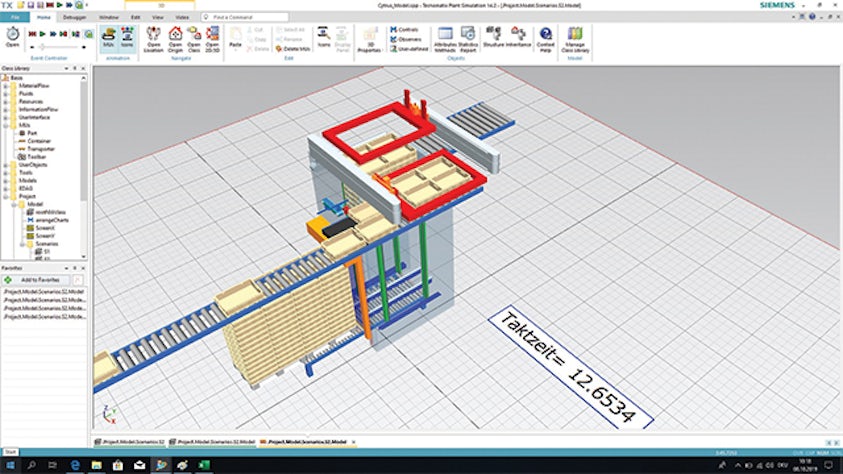Open the Icons editor in Edit group

tap(324, 37)
